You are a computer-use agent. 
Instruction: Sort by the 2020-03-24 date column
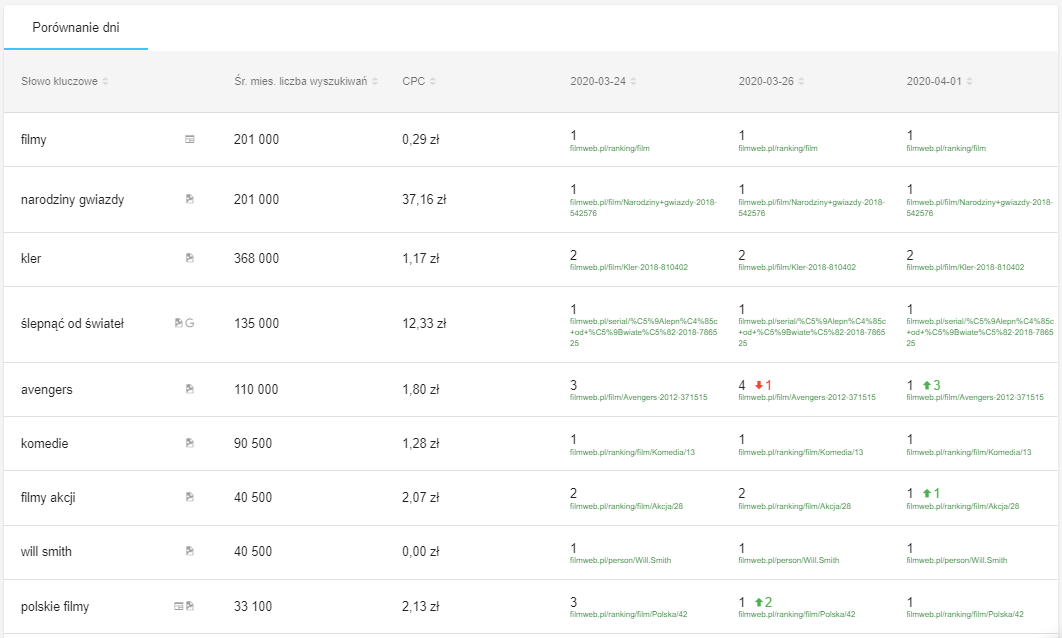click(x=634, y=82)
